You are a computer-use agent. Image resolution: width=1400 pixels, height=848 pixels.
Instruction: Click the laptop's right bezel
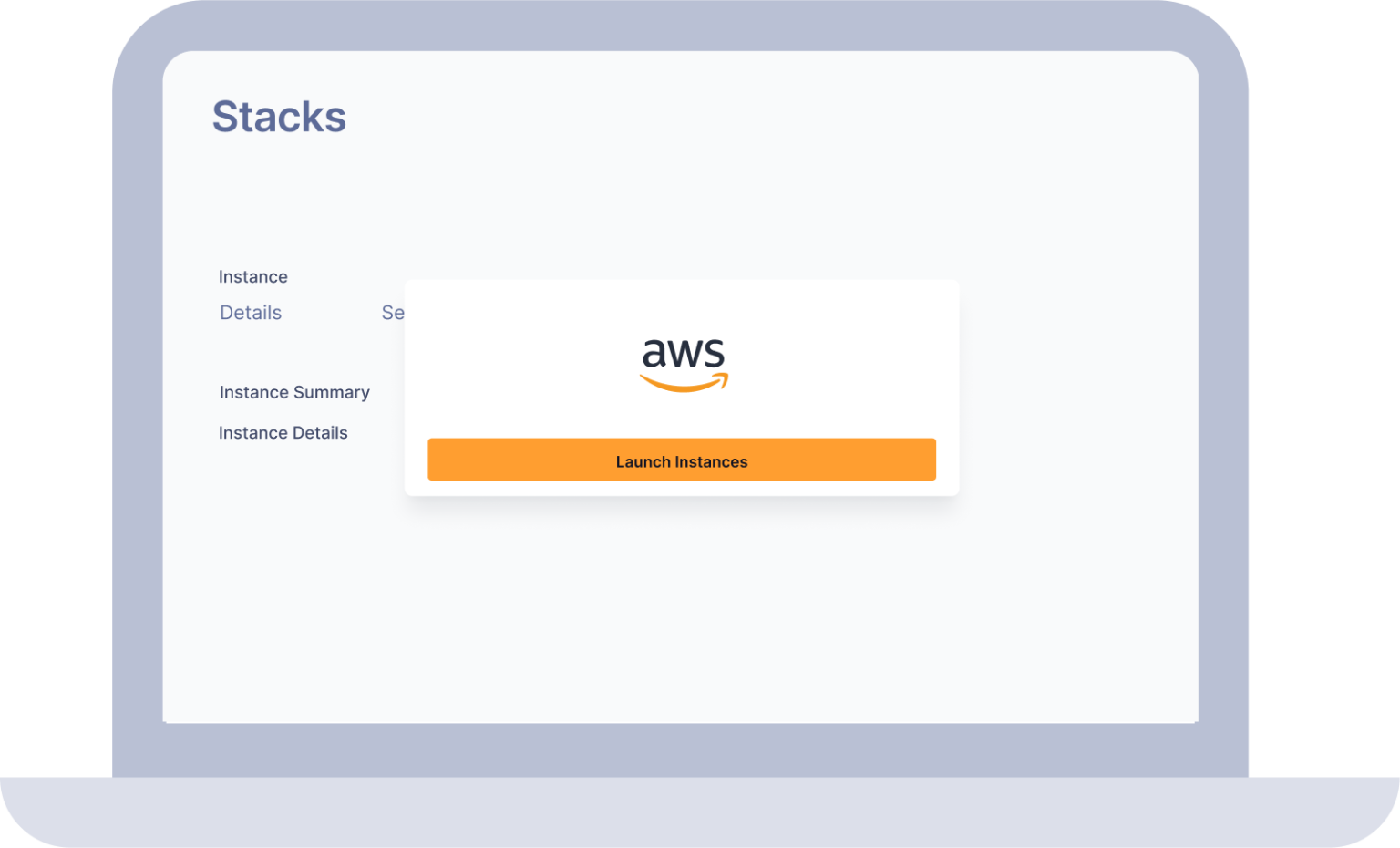(1223, 410)
